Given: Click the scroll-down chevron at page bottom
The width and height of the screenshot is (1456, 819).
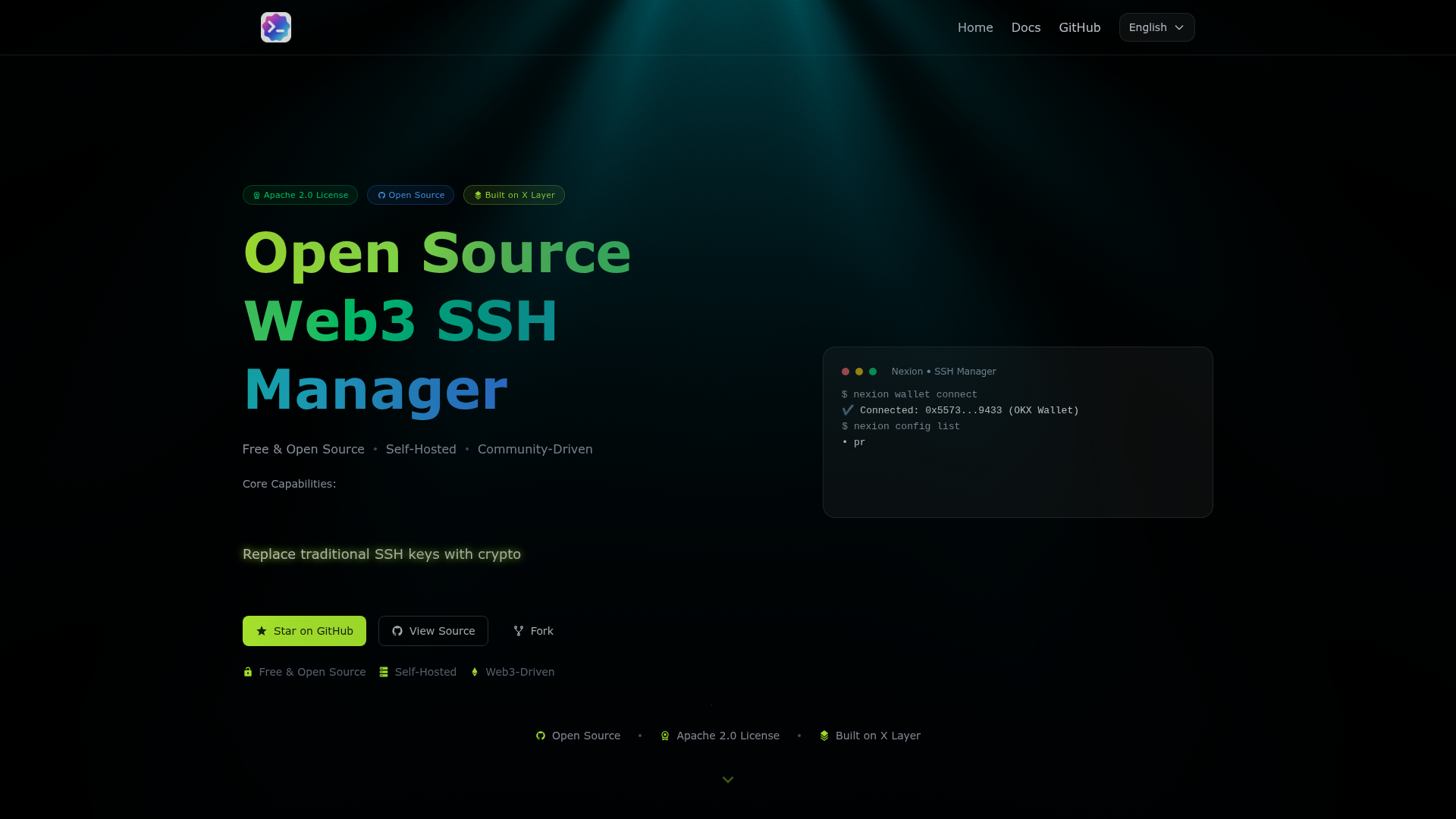Looking at the screenshot, I should (x=728, y=780).
